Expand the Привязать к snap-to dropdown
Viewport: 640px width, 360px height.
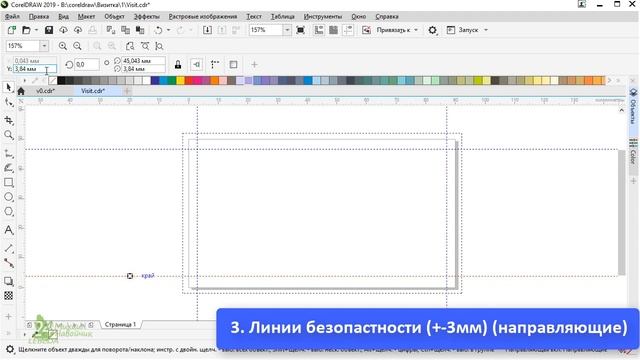pyautogui.click(x=416, y=30)
